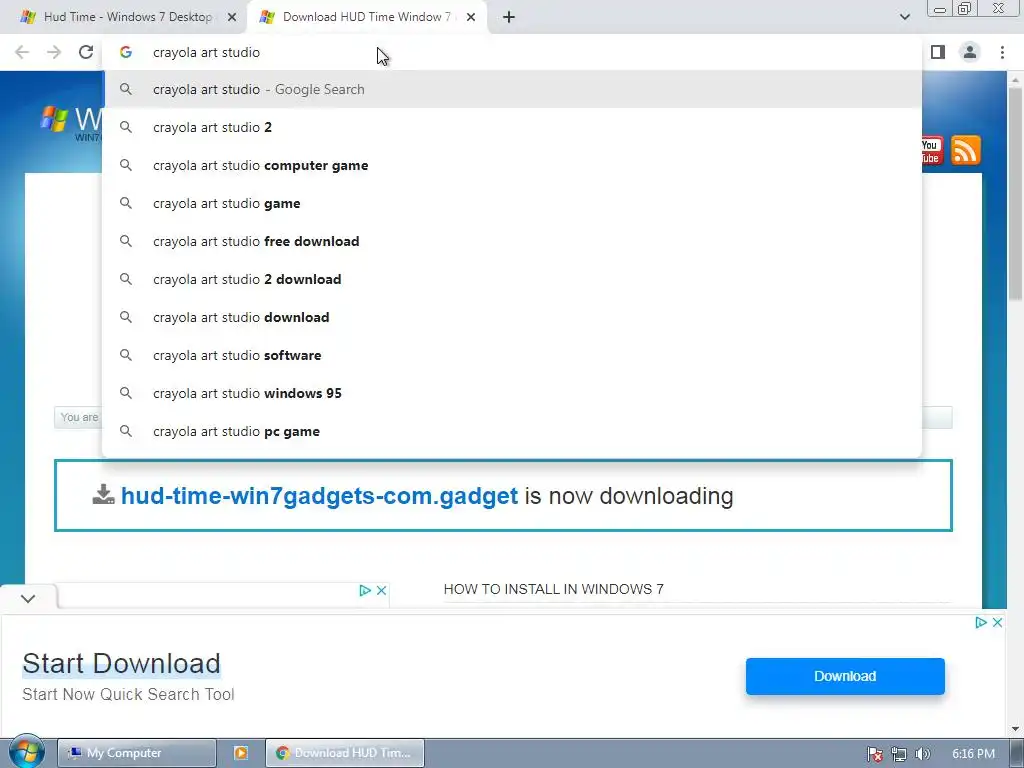
Task: Click the YouTube icon on the website header
Action: click(x=932, y=151)
